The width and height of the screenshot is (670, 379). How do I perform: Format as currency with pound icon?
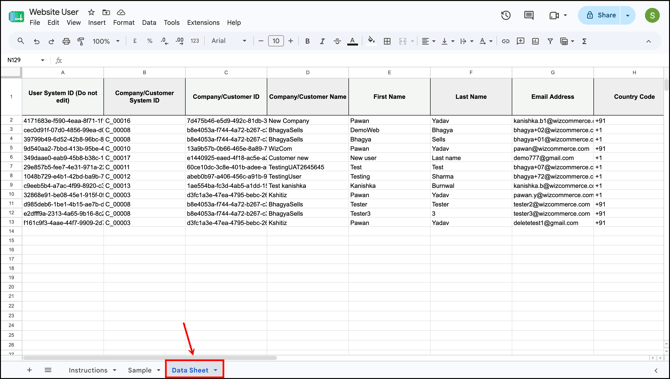[135, 41]
